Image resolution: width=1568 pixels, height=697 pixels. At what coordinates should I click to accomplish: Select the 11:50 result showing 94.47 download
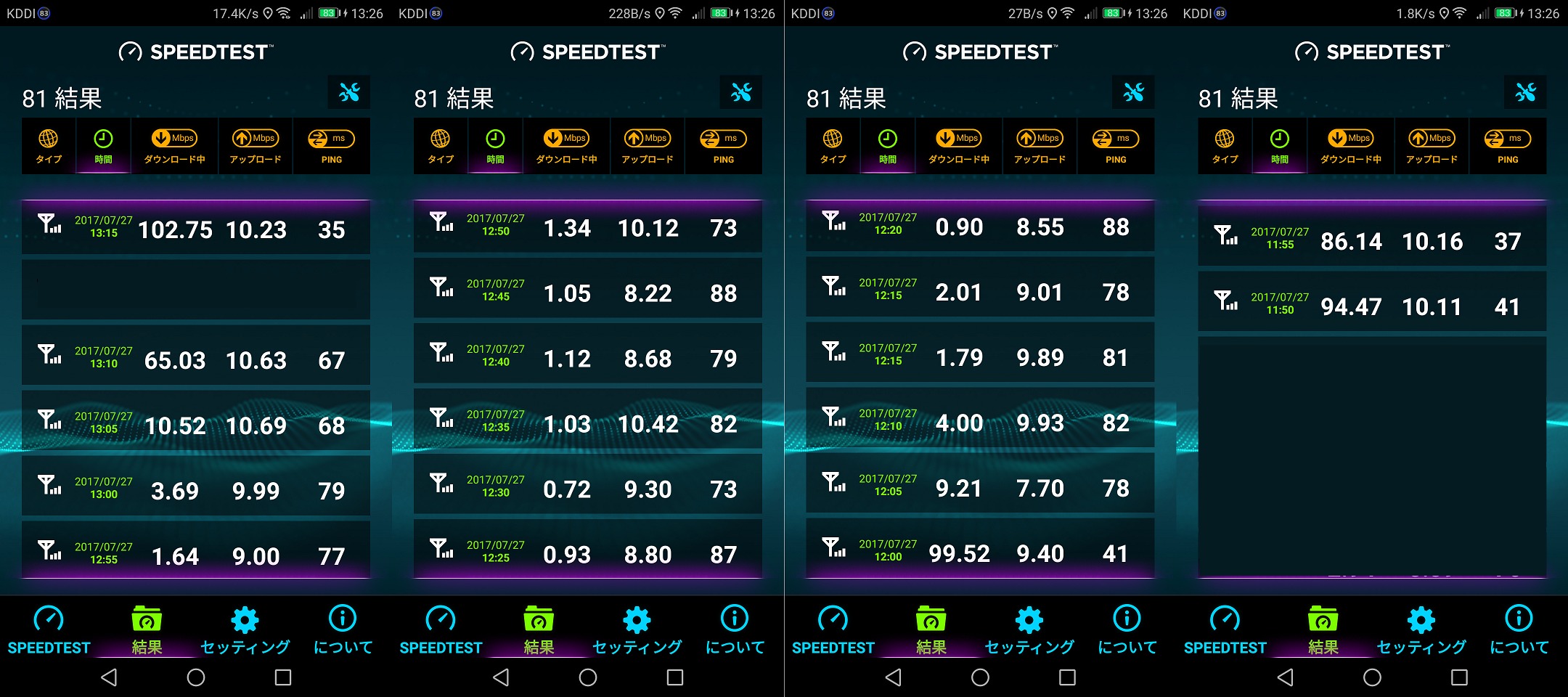(x=1372, y=305)
